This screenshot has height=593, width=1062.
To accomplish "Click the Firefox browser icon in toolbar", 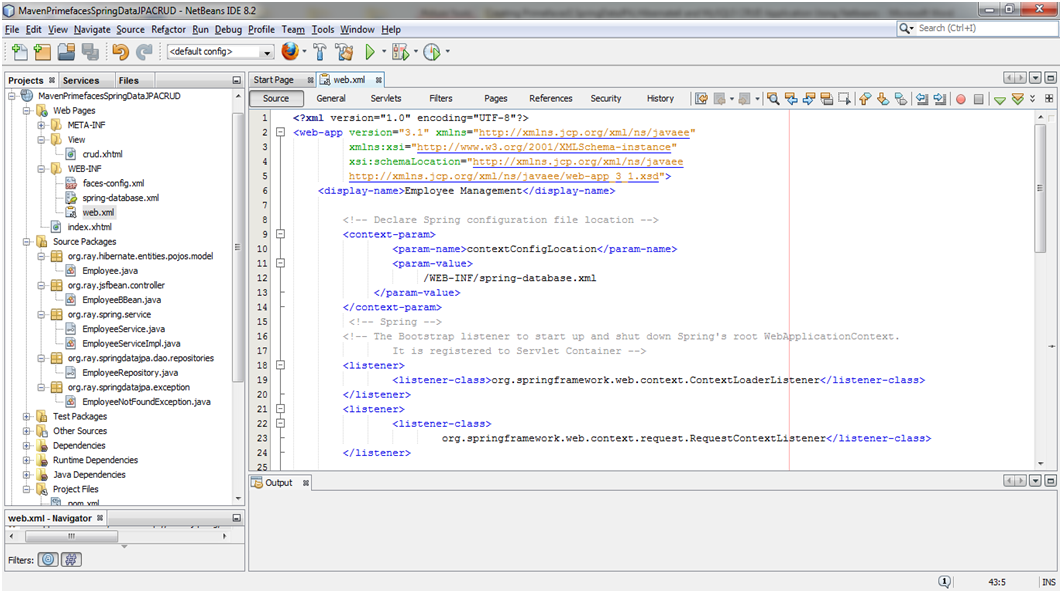I will point(290,52).
